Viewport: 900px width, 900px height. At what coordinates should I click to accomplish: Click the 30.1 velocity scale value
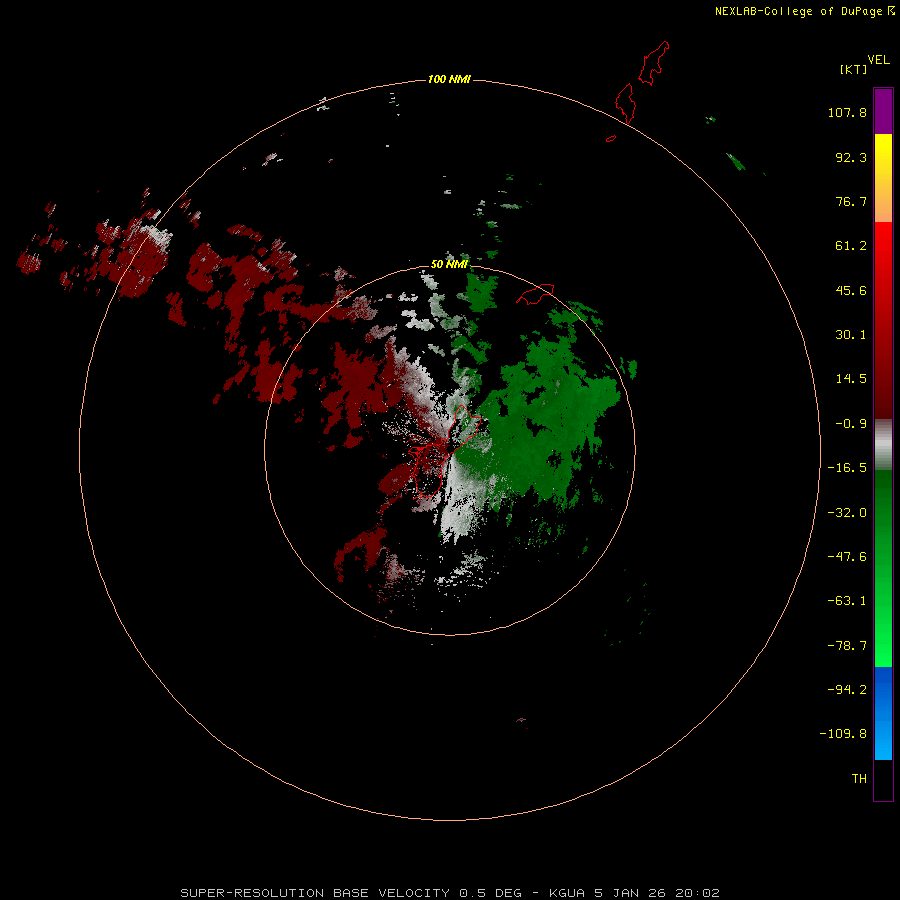tap(851, 335)
